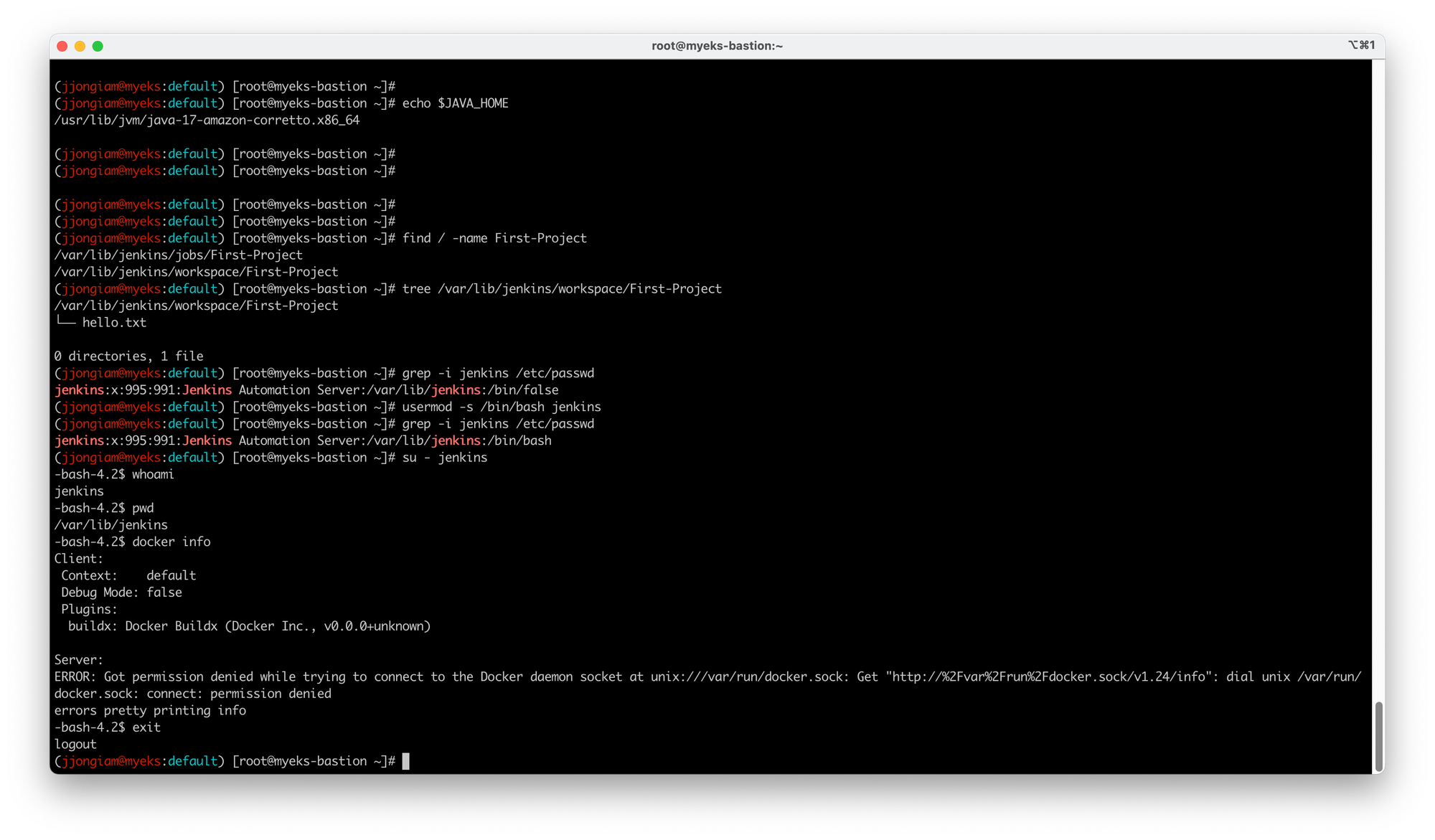The image size is (1435, 840).
Task: Click the 'su - jenkins' command text
Action: click(444, 458)
